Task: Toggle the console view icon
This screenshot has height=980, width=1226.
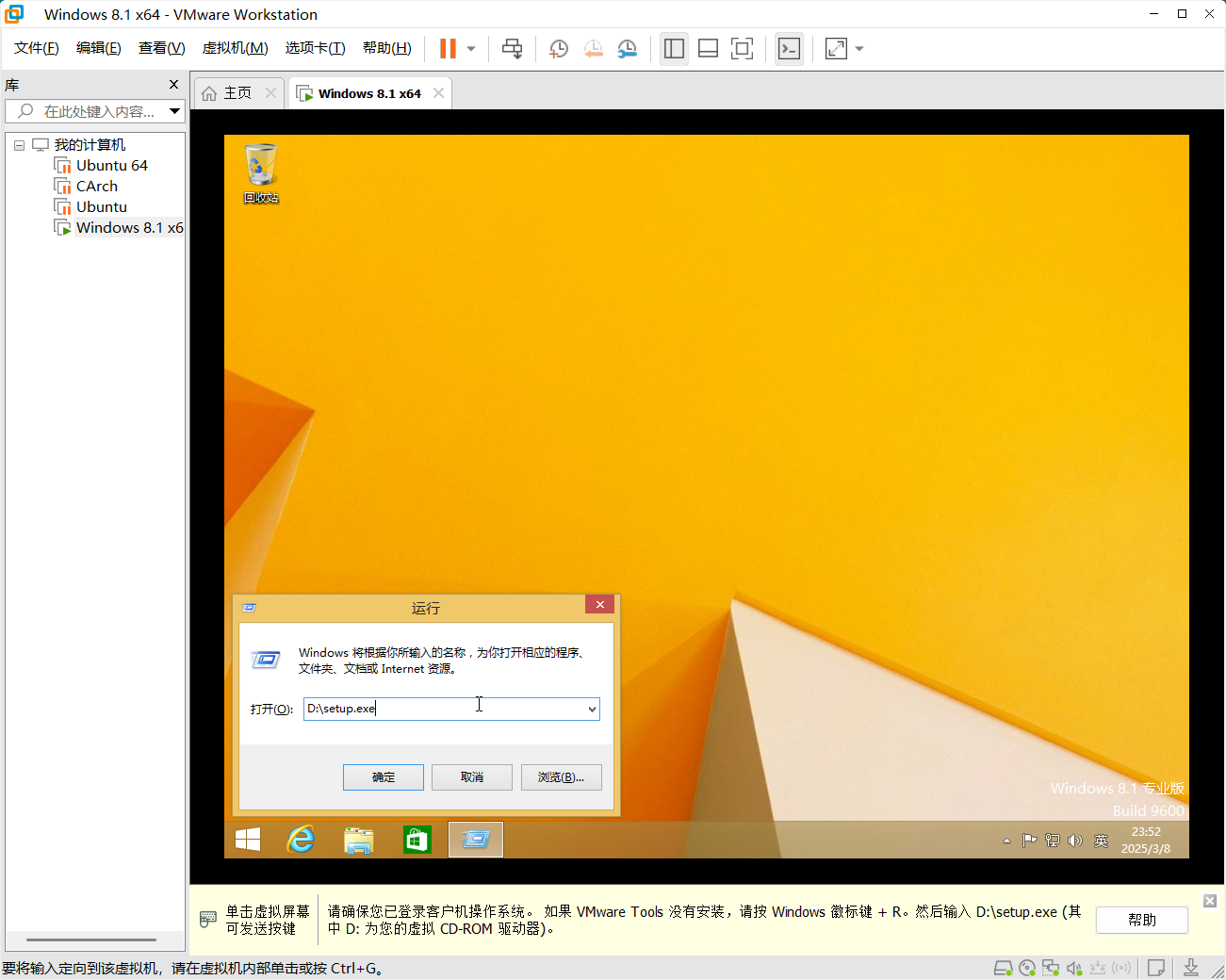Action: (x=789, y=48)
